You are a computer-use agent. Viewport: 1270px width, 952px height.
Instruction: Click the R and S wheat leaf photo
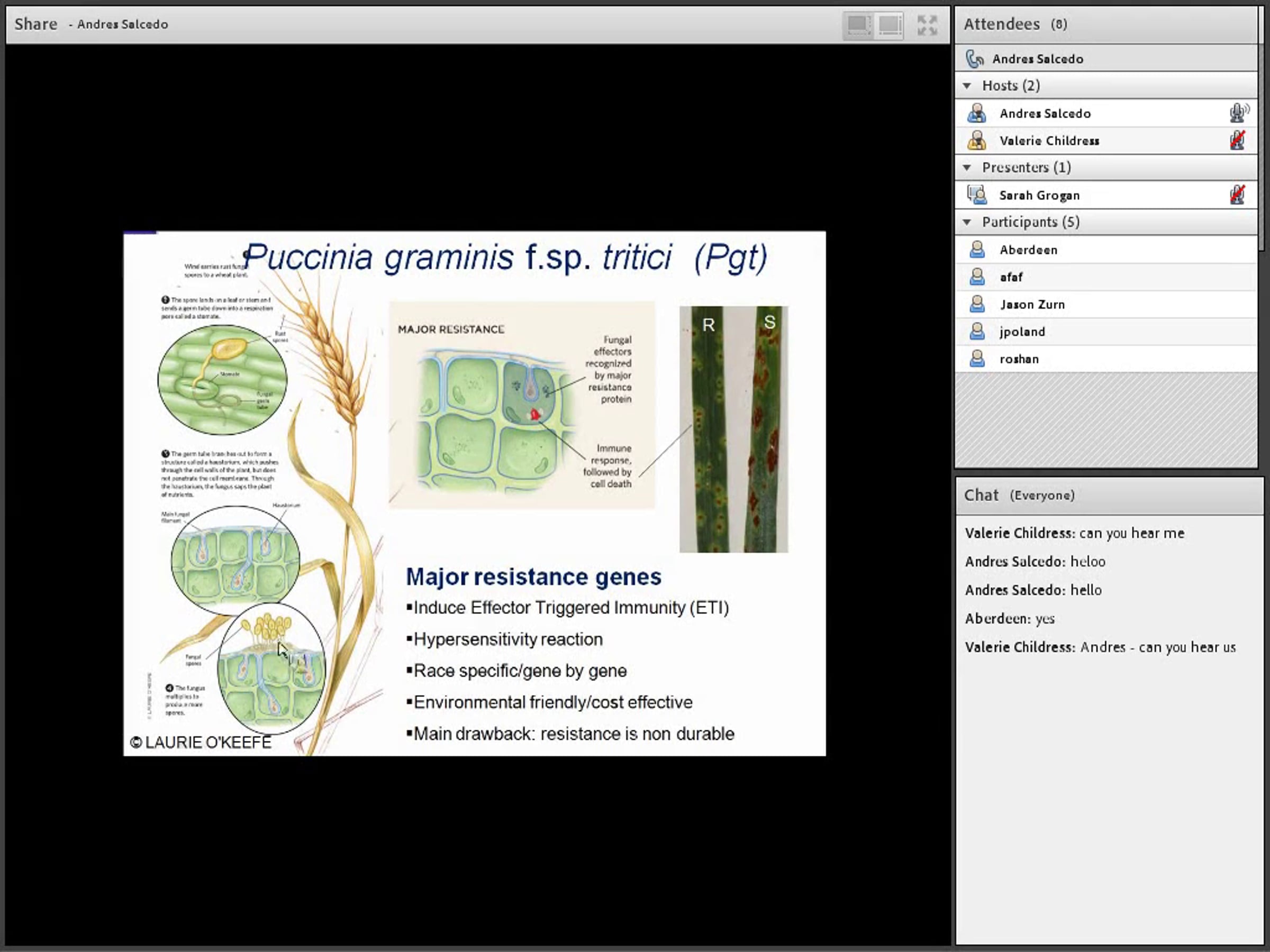734,429
